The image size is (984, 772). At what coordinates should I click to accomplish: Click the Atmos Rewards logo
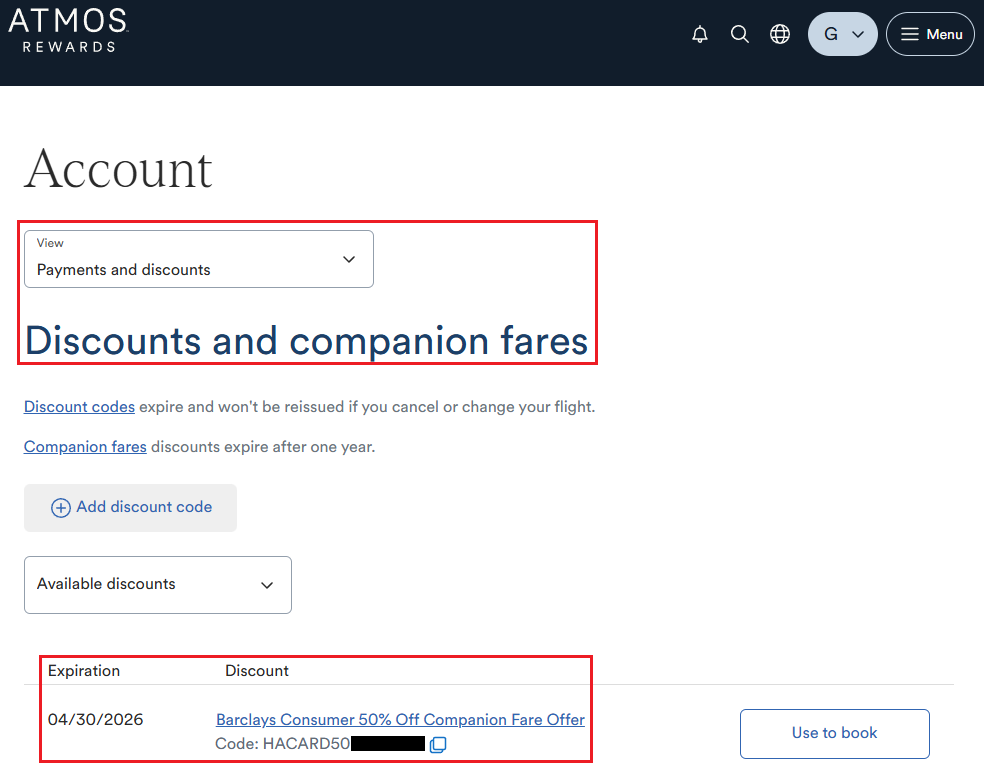click(68, 30)
